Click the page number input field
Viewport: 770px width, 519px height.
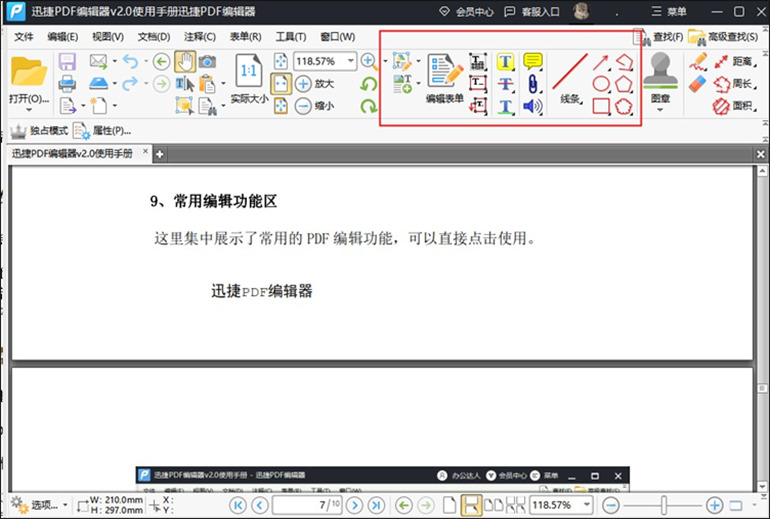pos(307,505)
